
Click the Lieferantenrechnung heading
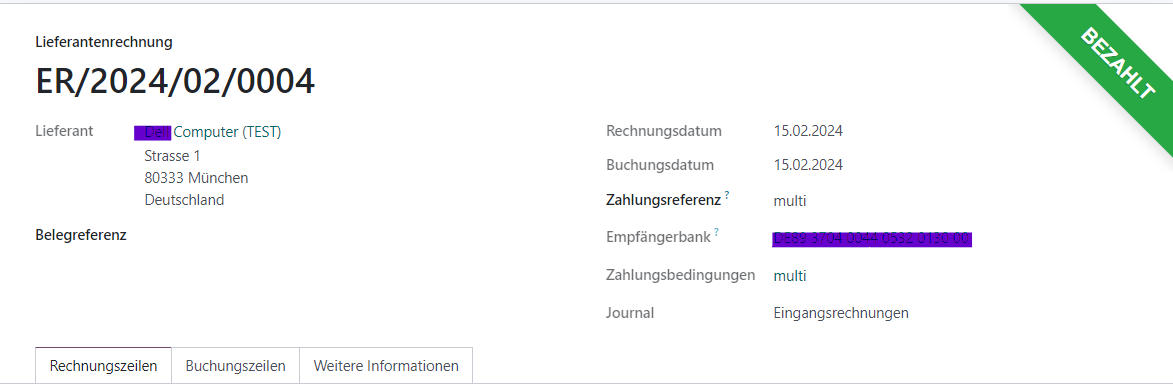pos(104,42)
